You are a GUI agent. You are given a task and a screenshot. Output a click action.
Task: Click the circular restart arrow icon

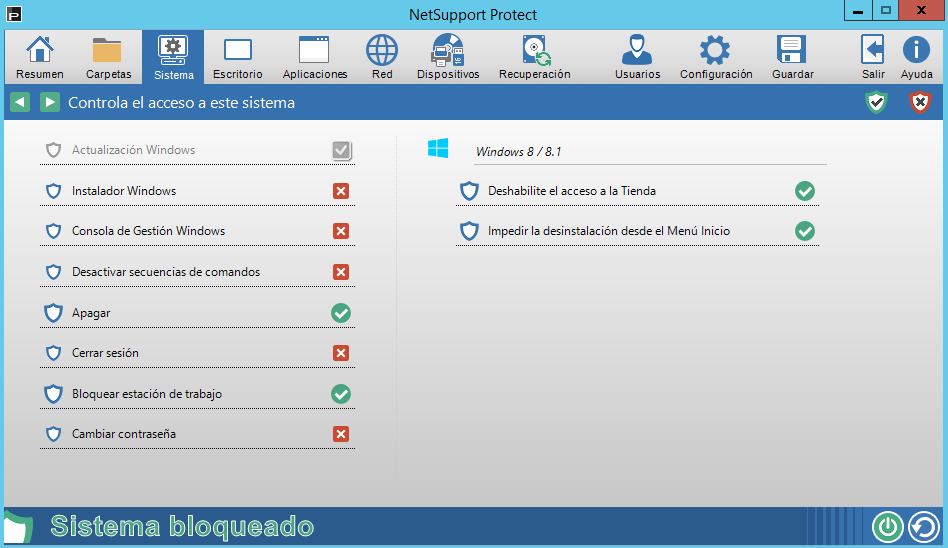[x=924, y=527]
